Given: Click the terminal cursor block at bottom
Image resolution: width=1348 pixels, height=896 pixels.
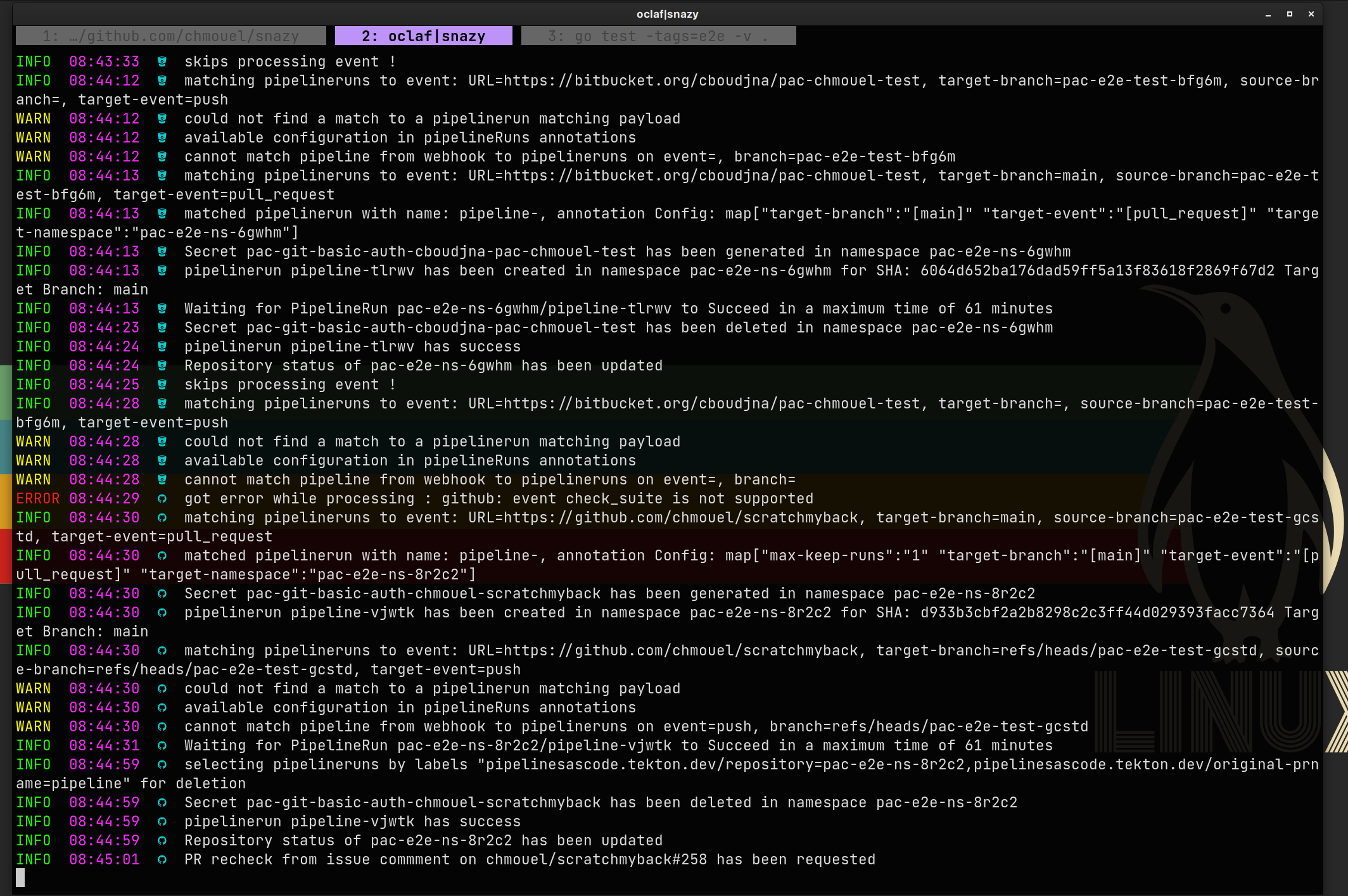Looking at the screenshot, I should [x=20, y=878].
